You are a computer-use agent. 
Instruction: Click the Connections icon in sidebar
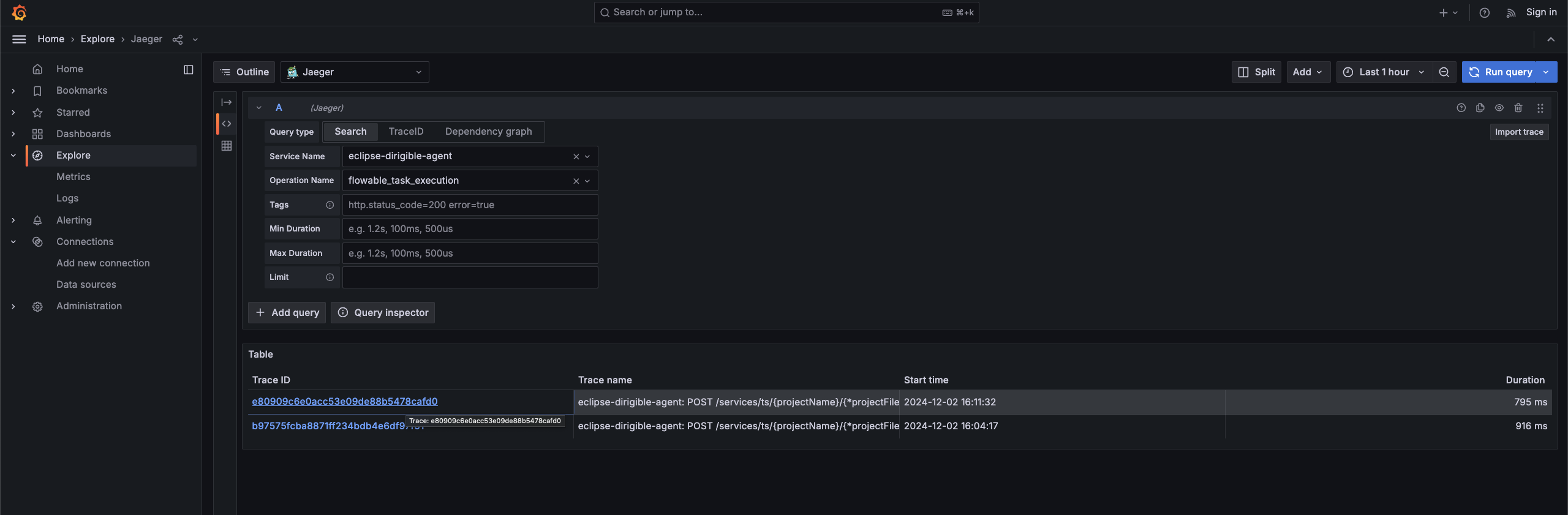click(37, 242)
